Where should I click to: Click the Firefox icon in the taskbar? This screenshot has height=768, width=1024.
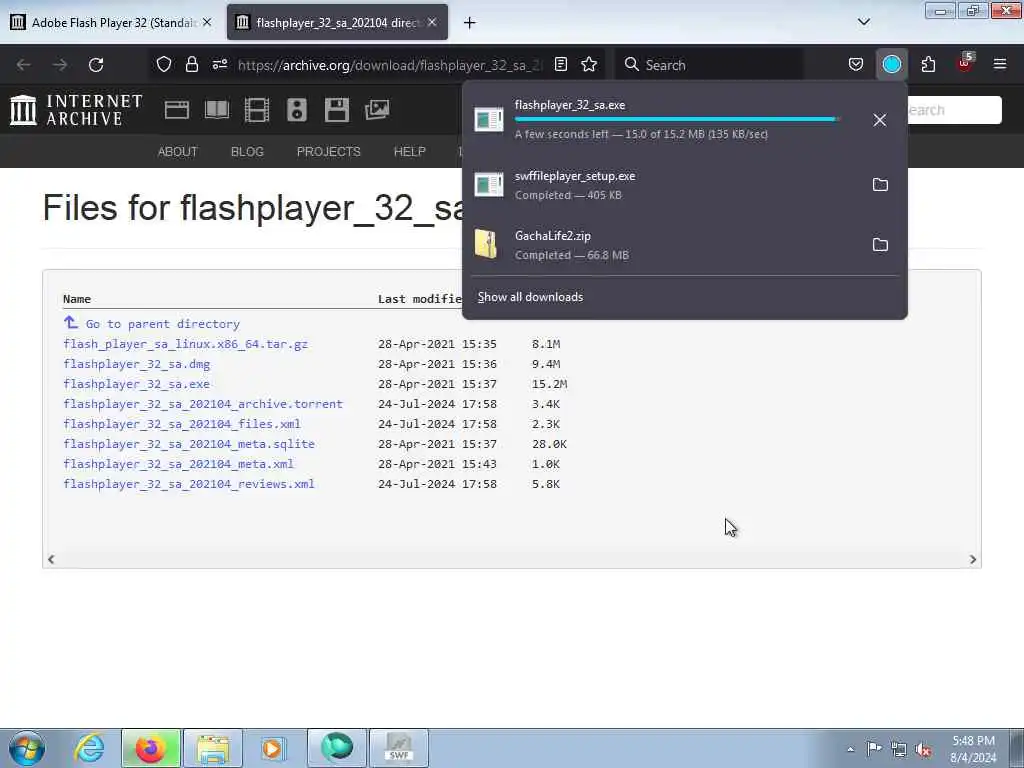pos(151,748)
